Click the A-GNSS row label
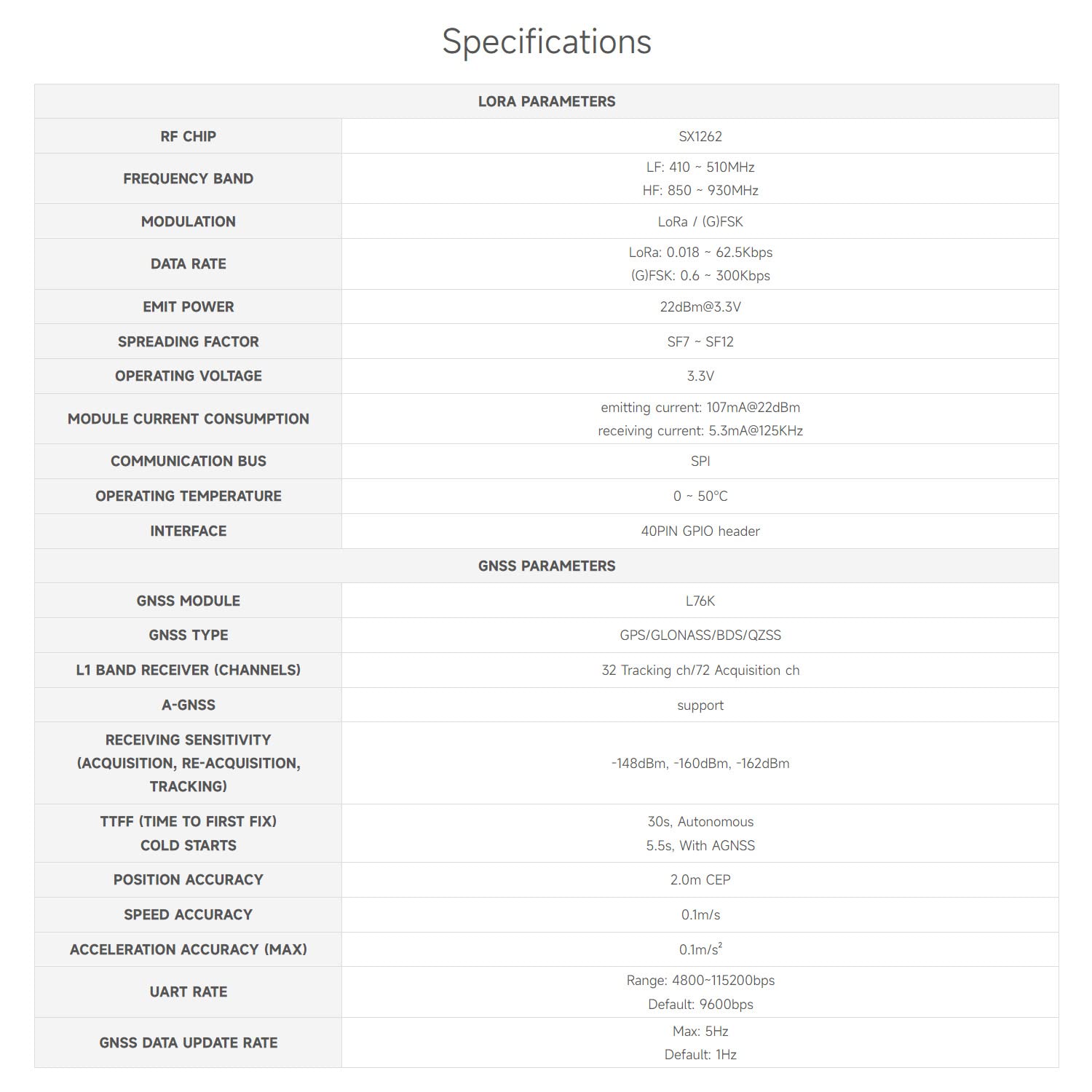 pyautogui.click(x=188, y=705)
